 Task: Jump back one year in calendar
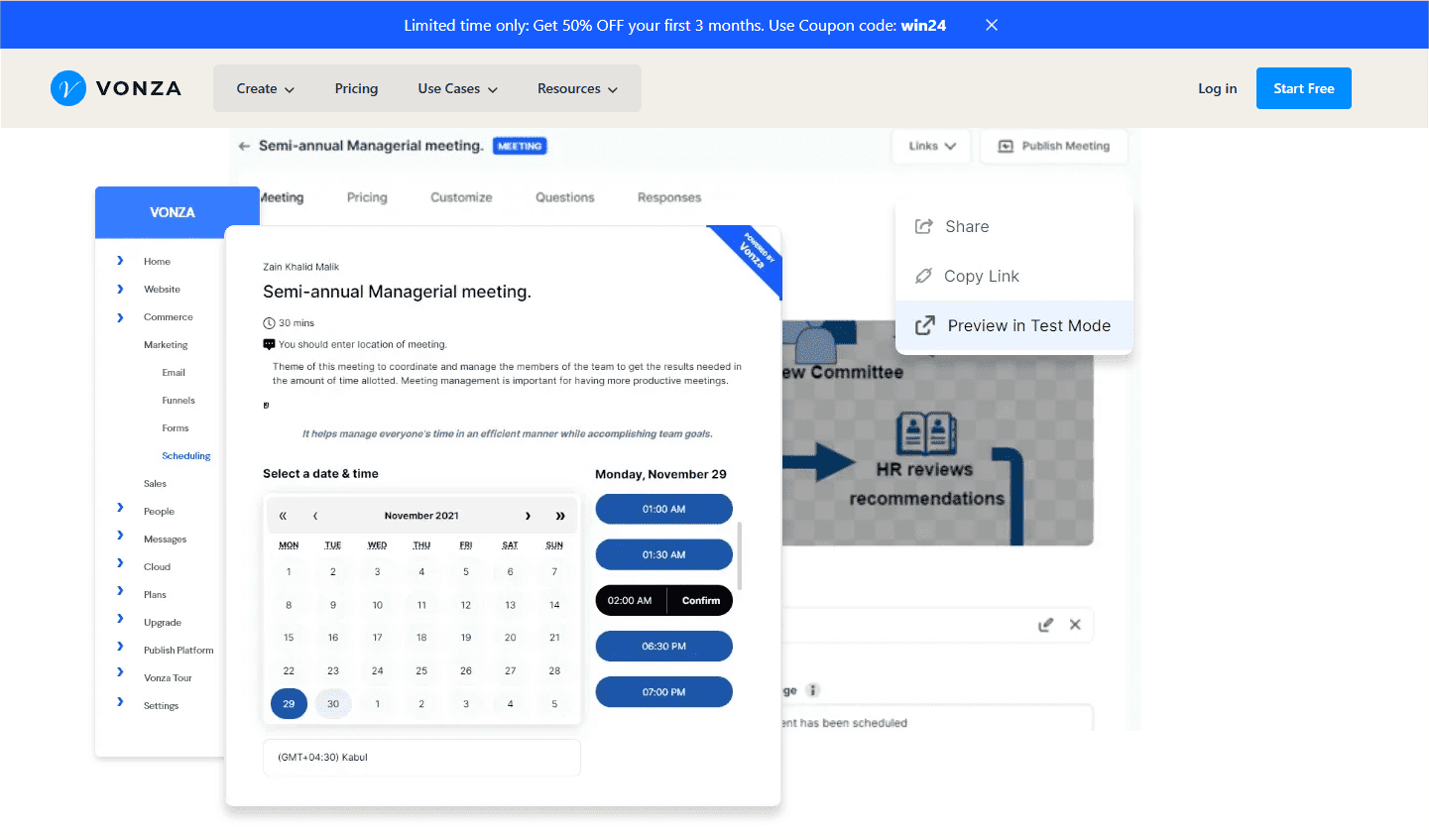(283, 516)
